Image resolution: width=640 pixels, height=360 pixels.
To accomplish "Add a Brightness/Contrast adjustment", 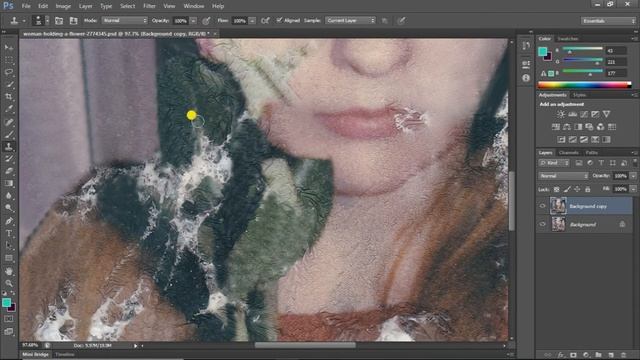I will (x=561, y=114).
